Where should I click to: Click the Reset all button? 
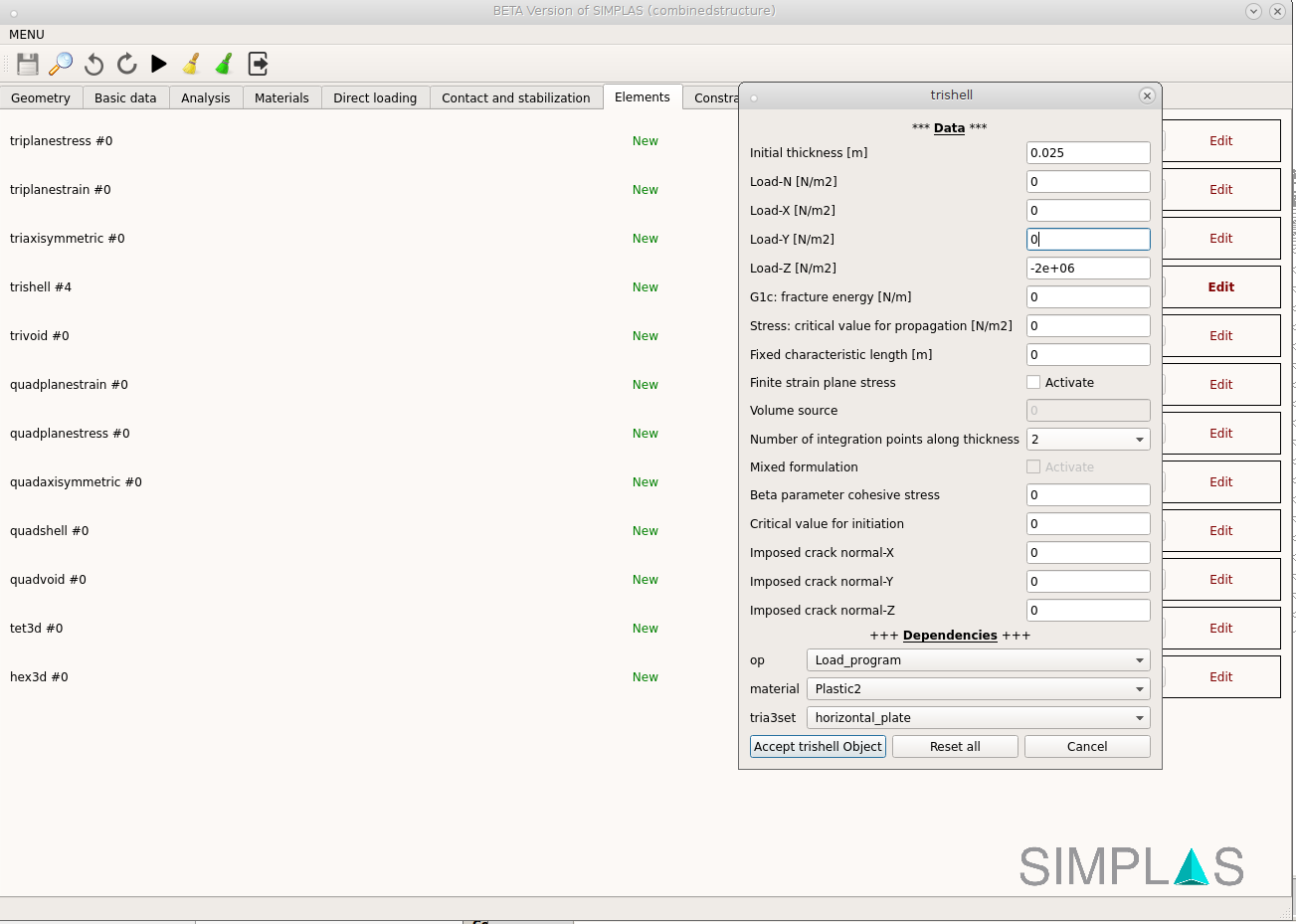click(x=955, y=746)
